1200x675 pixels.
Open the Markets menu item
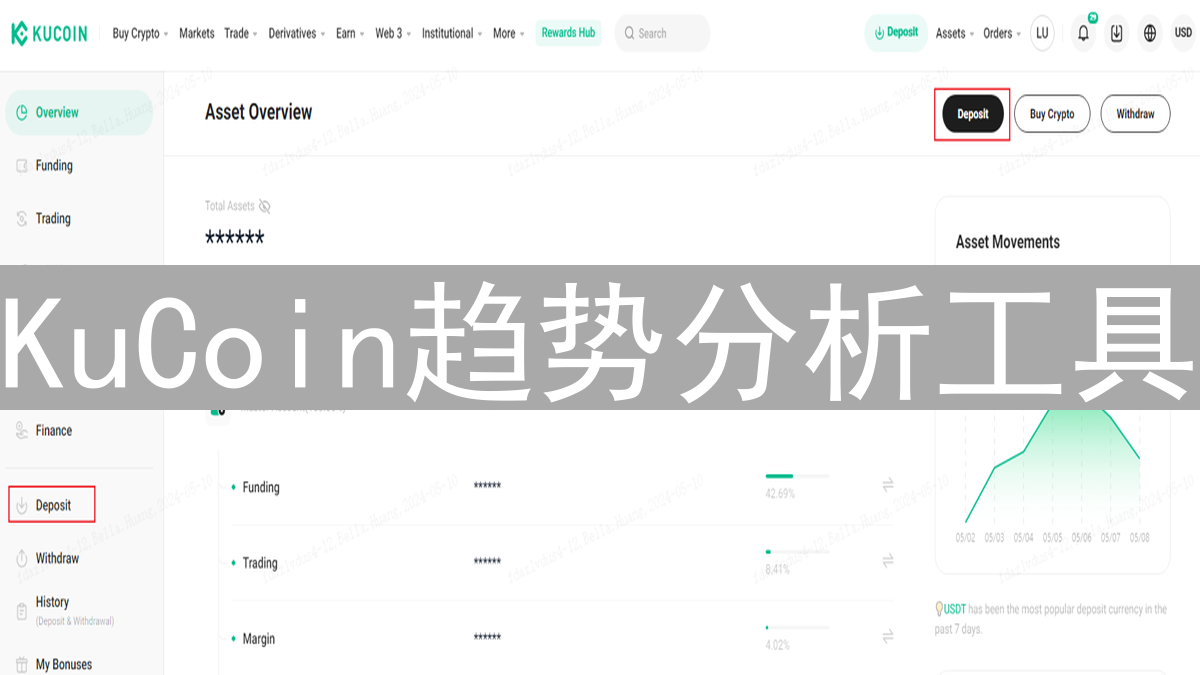tap(197, 33)
